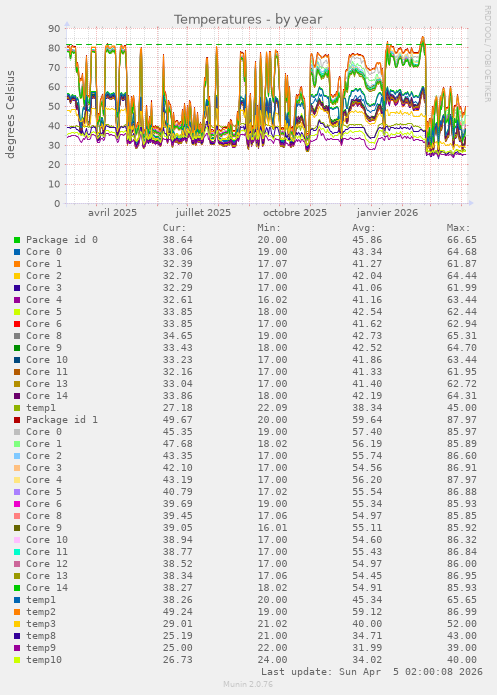The width and height of the screenshot is (497, 695).
Task: Click the avril 2025 axis label
Action: (x=112, y=213)
